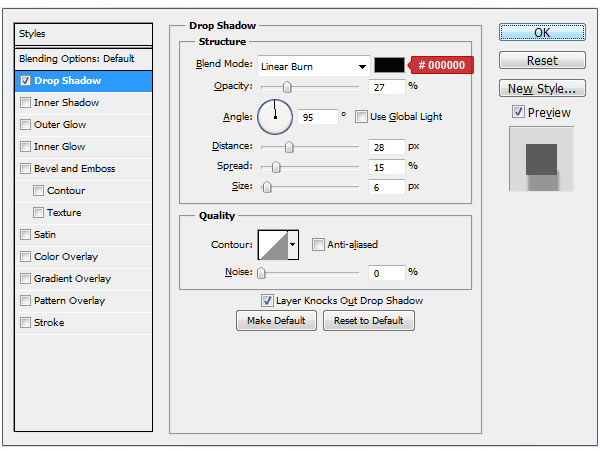
Task: Click the New Style button
Action: [x=542, y=88]
